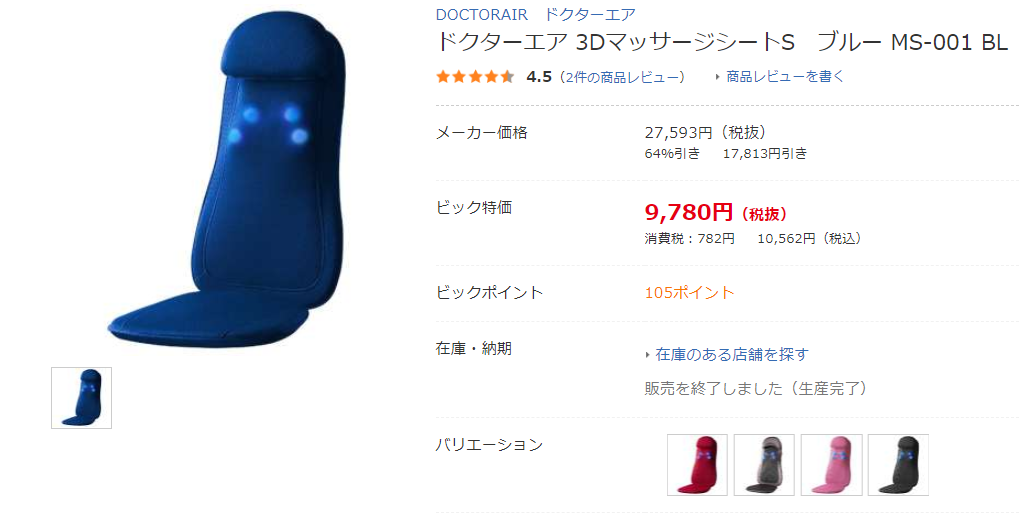Click 在庫のある店舗を探す to find stores

click(x=732, y=354)
